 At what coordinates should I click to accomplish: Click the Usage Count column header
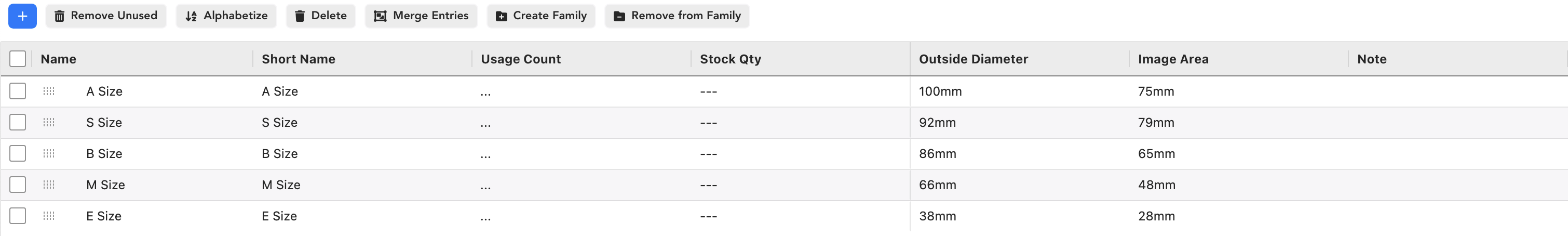tap(520, 59)
